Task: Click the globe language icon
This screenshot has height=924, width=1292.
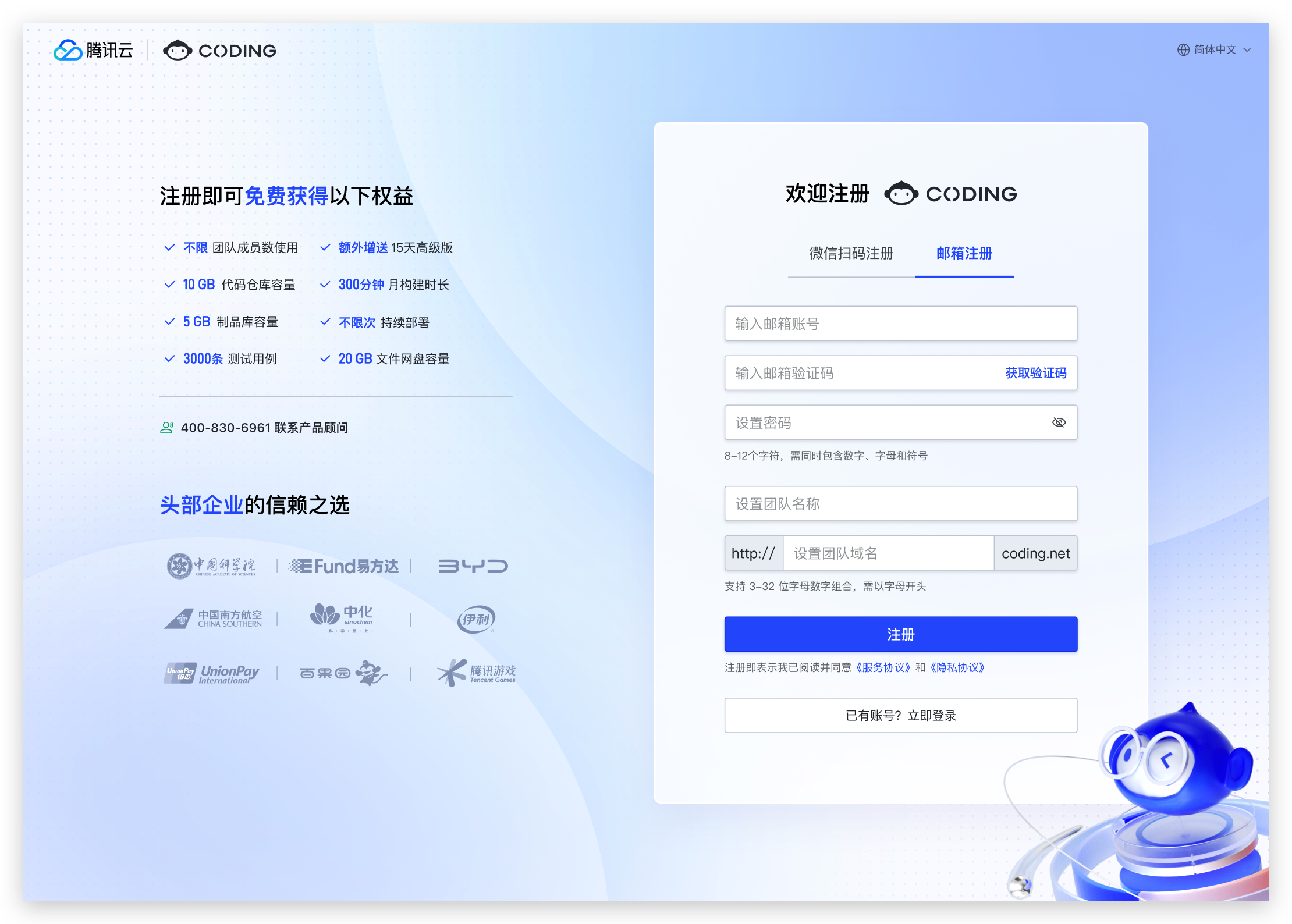Action: [x=1183, y=49]
